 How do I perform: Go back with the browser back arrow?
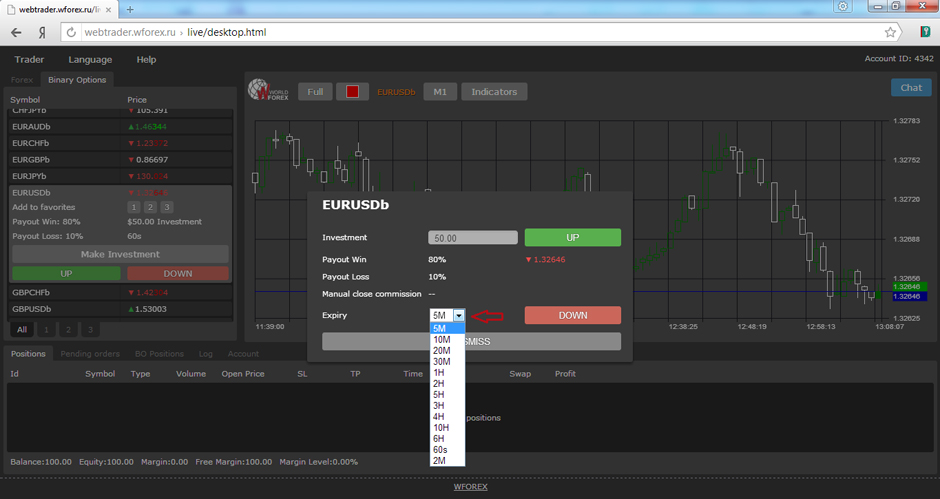16,32
